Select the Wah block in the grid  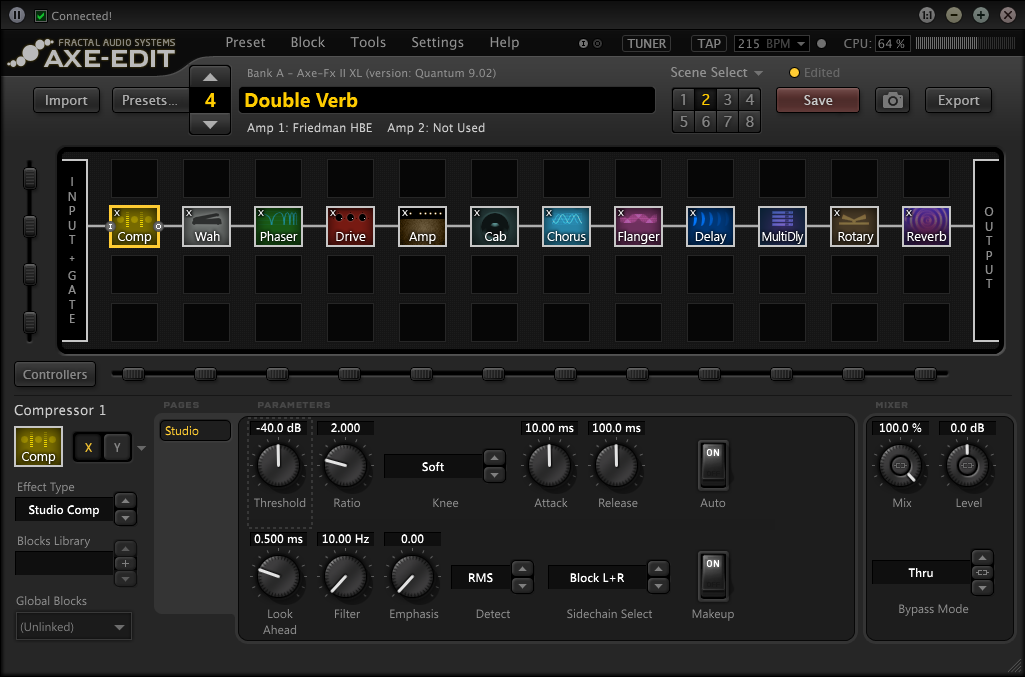[x=207, y=227]
